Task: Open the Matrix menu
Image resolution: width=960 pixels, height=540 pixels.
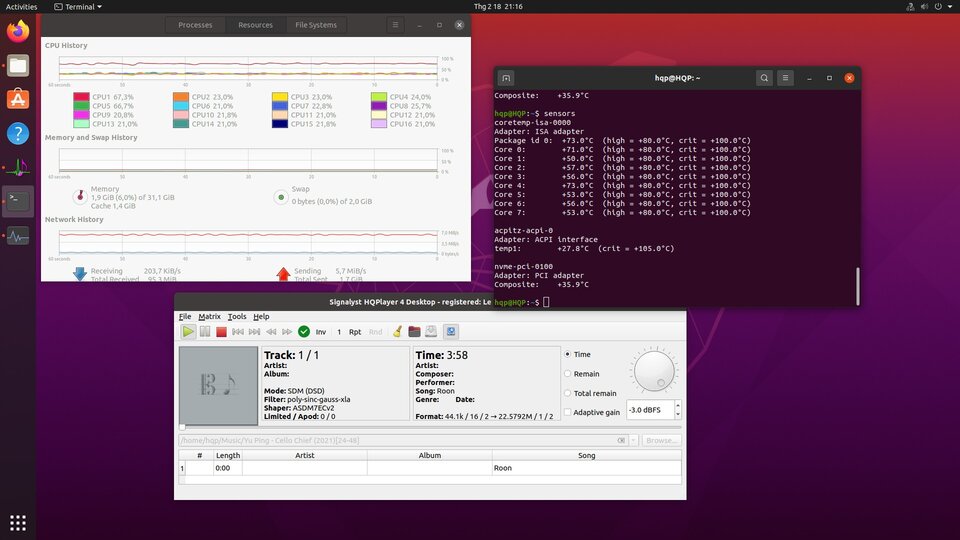Action: pos(209,317)
